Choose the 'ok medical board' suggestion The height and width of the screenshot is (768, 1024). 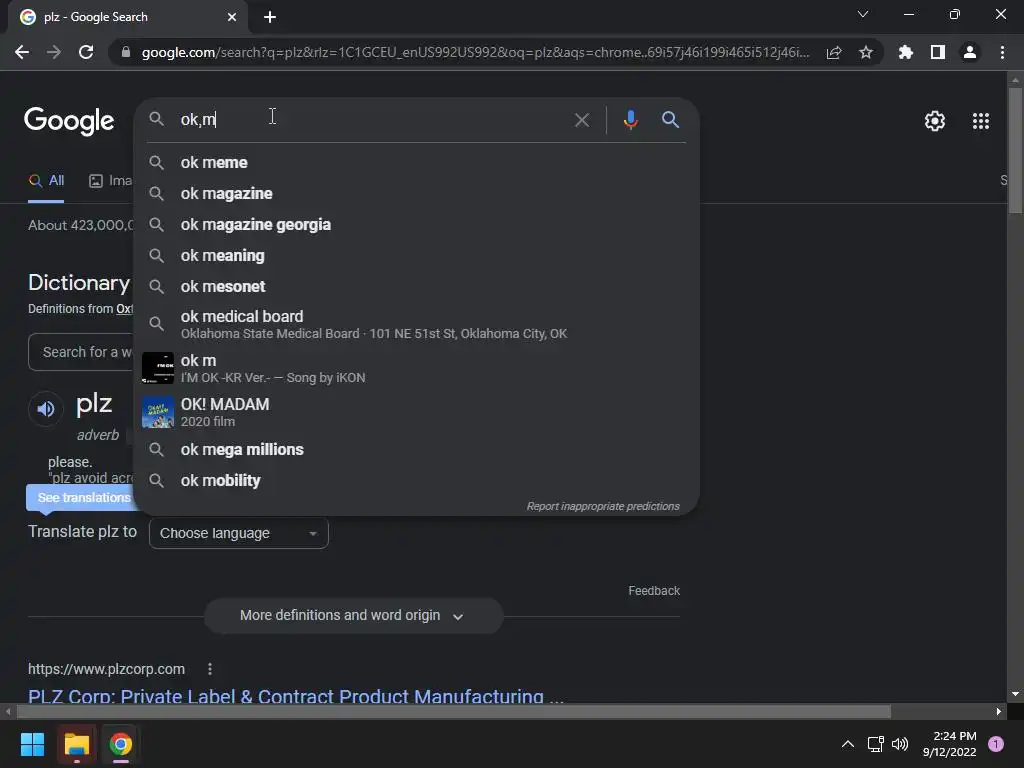pos(416,325)
